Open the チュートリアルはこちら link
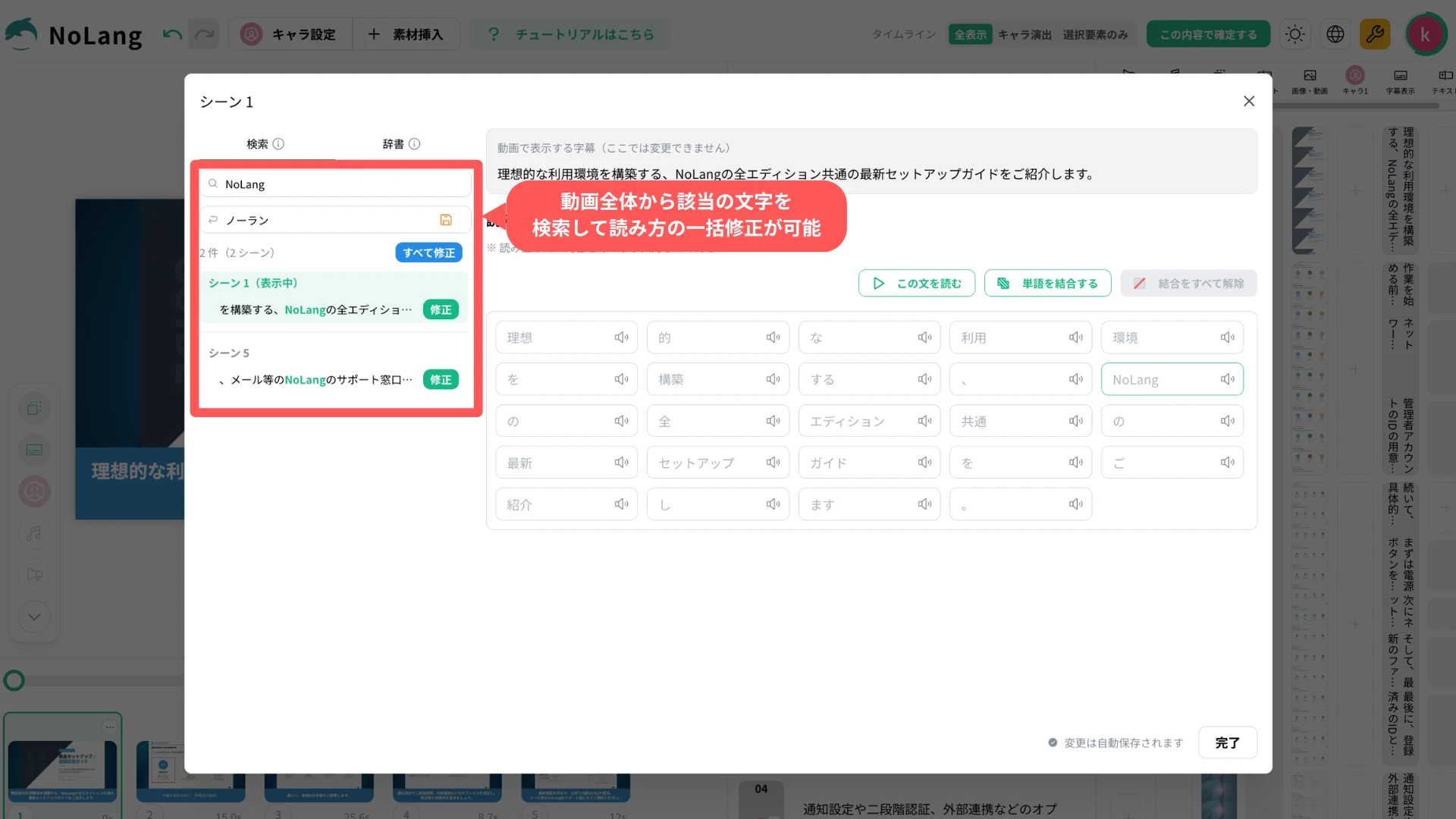The image size is (1456, 819). pos(570,35)
